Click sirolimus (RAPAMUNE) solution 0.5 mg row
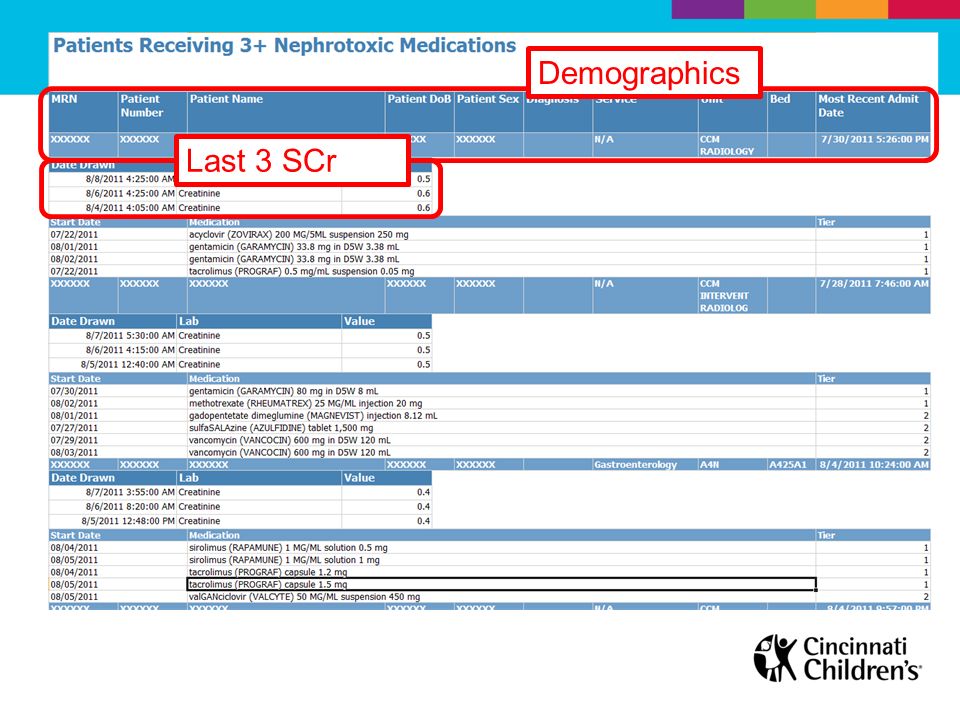Viewport: 960px width, 720px height. point(489,548)
